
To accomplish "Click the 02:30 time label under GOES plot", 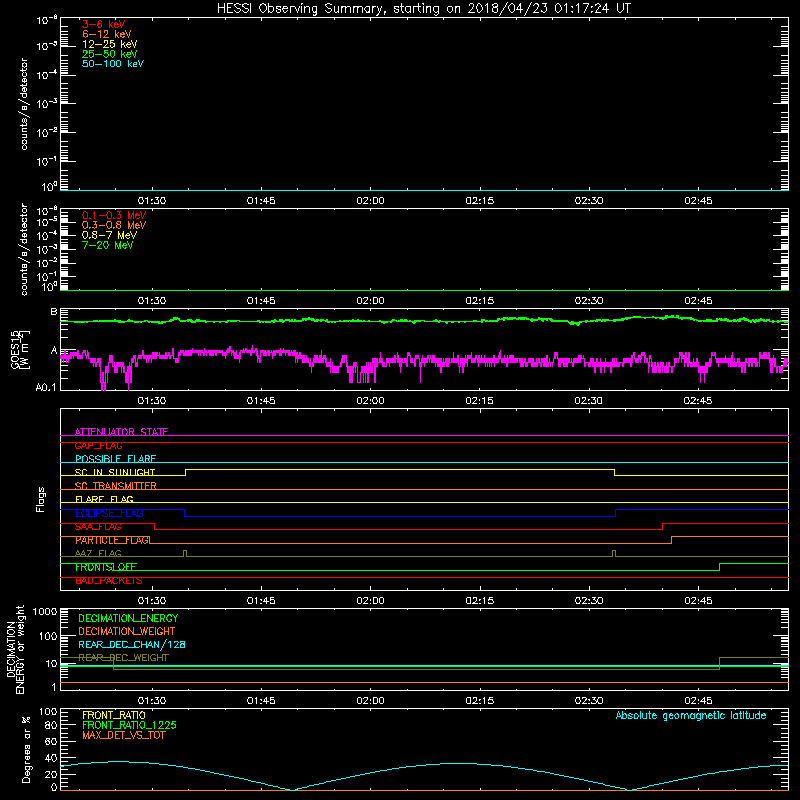I will [x=589, y=401].
